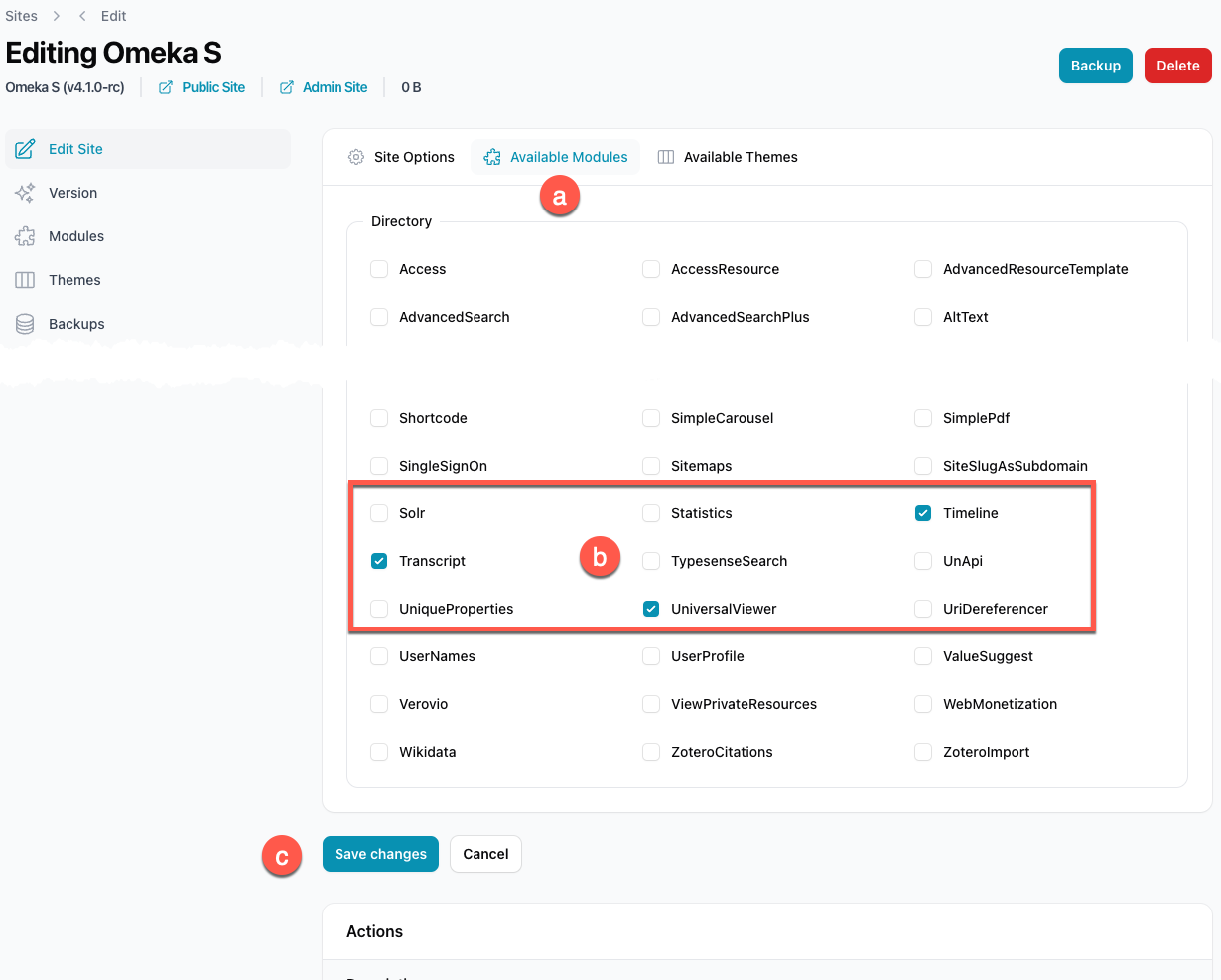Enable the AdvancedResourceTemplate checkbox

[x=923, y=269]
